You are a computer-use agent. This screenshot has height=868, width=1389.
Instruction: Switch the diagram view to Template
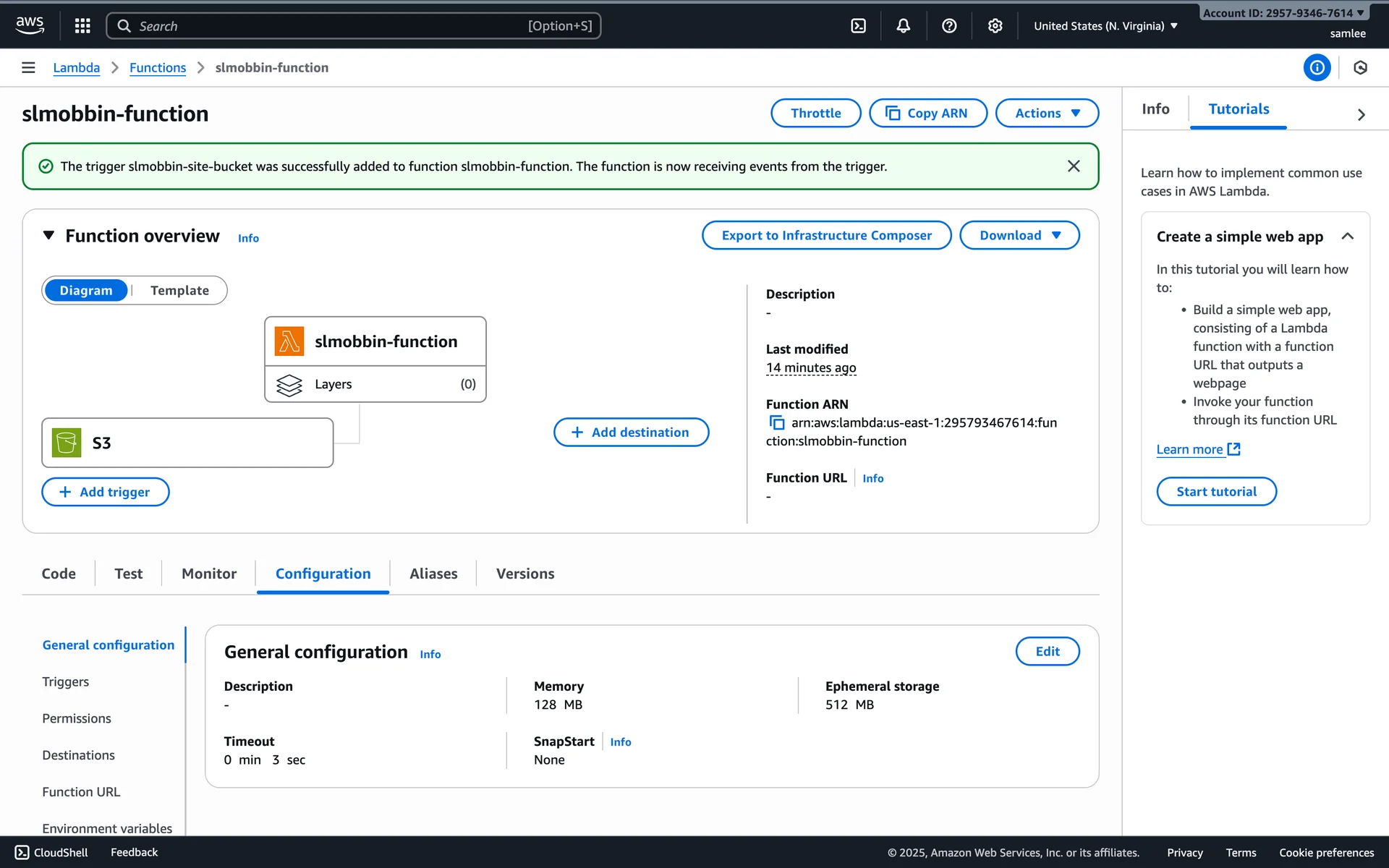pos(179,290)
